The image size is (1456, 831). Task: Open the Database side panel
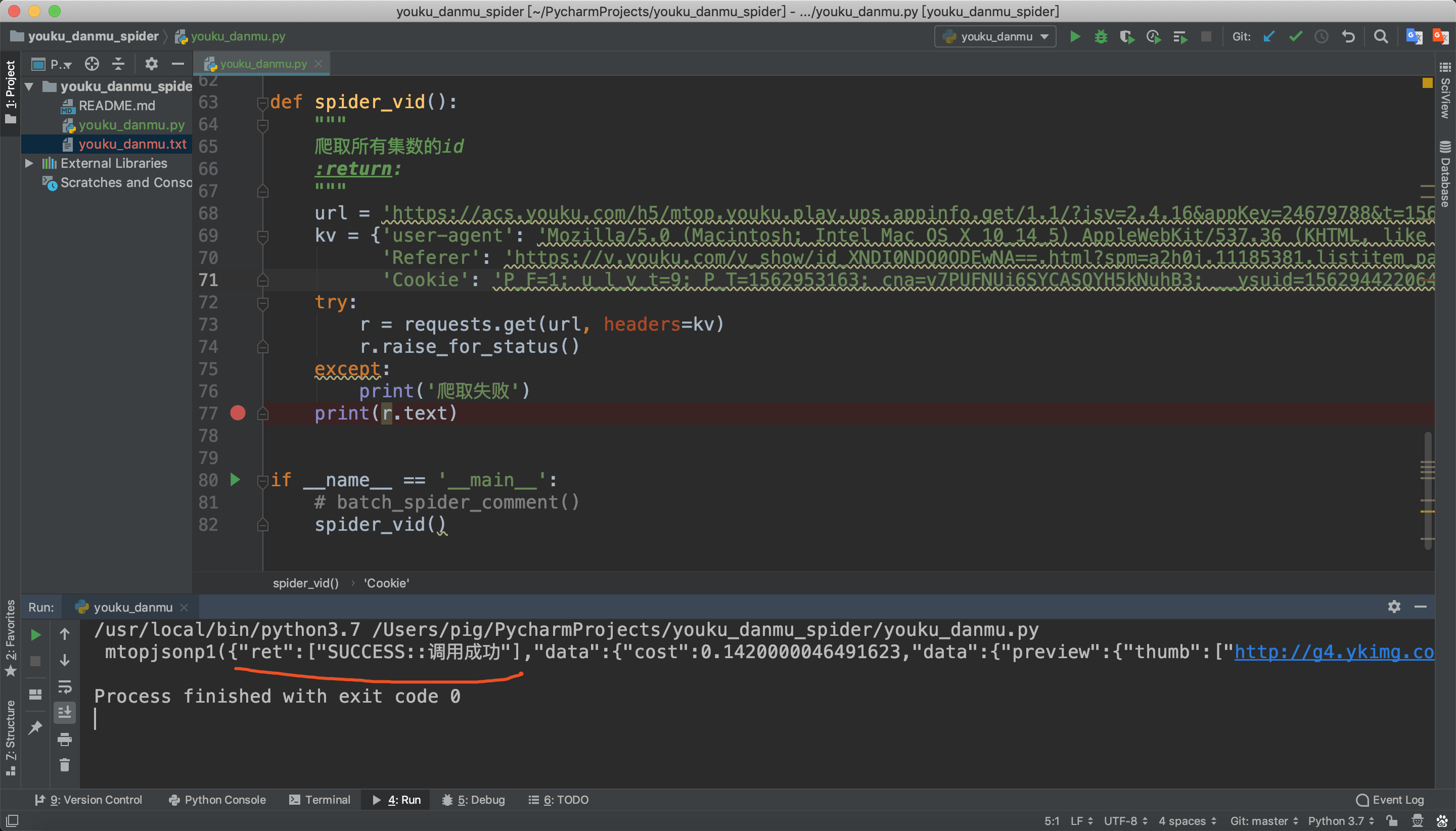tap(1444, 173)
